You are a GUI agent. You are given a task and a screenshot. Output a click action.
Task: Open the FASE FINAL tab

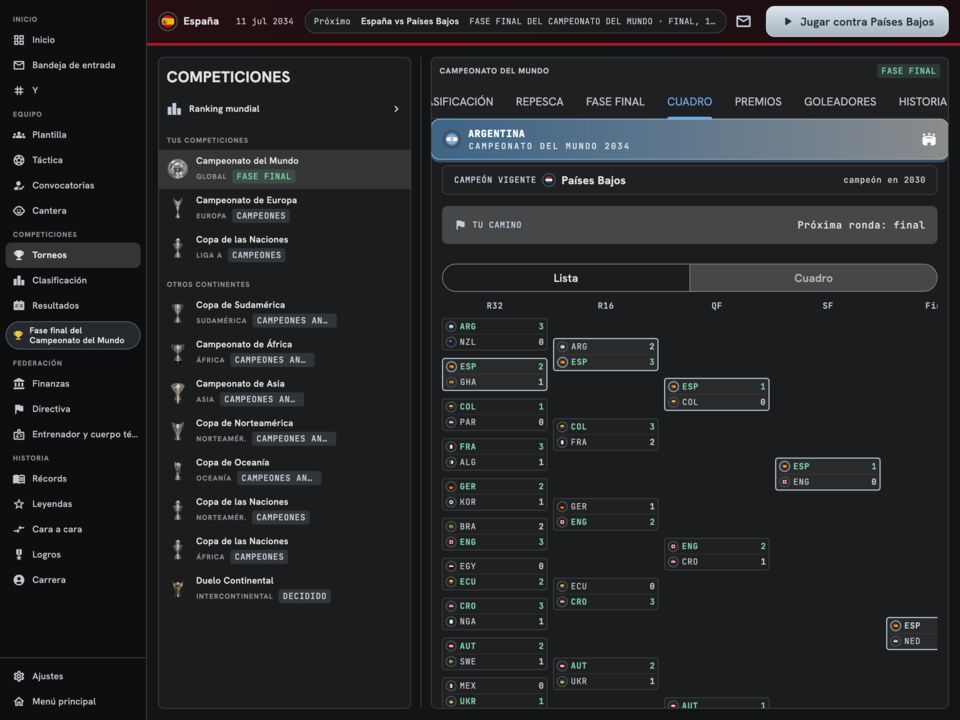click(x=615, y=102)
